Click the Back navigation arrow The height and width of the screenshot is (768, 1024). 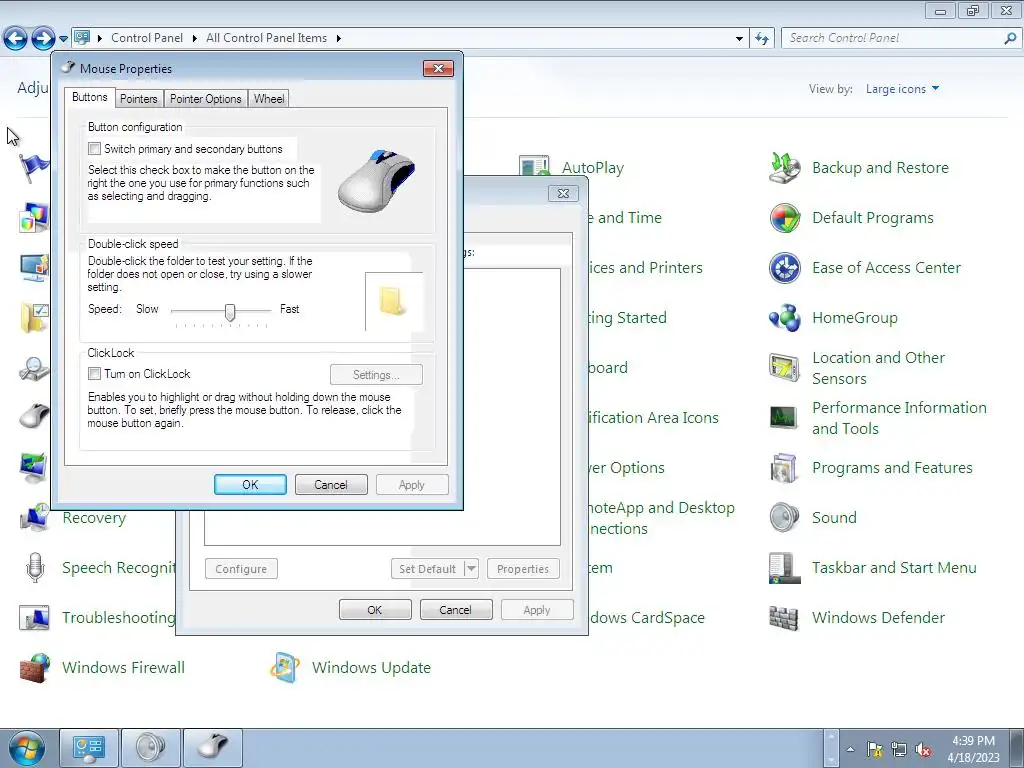[x=16, y=39]
